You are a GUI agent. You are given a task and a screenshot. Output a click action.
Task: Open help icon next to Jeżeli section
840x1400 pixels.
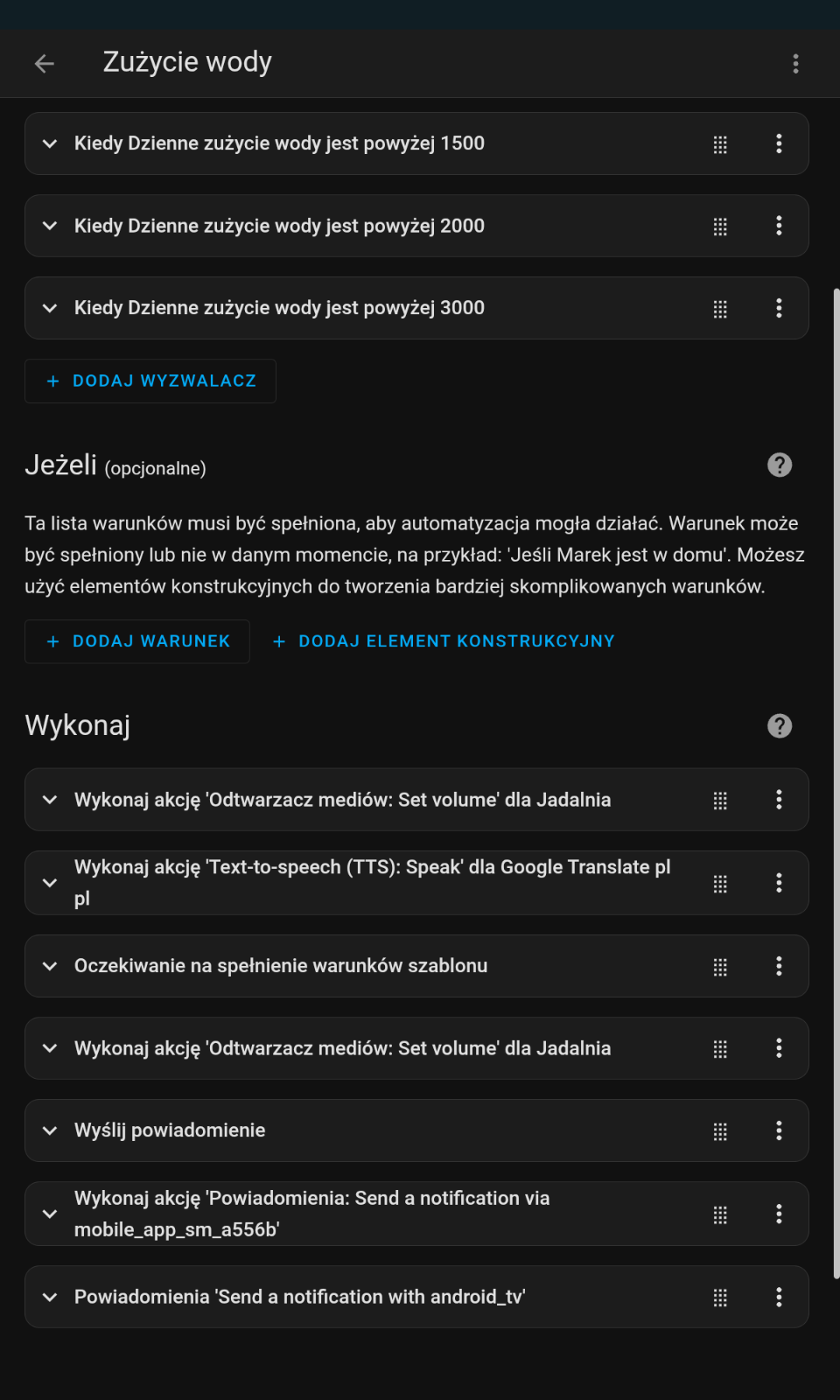click(780, 465)
